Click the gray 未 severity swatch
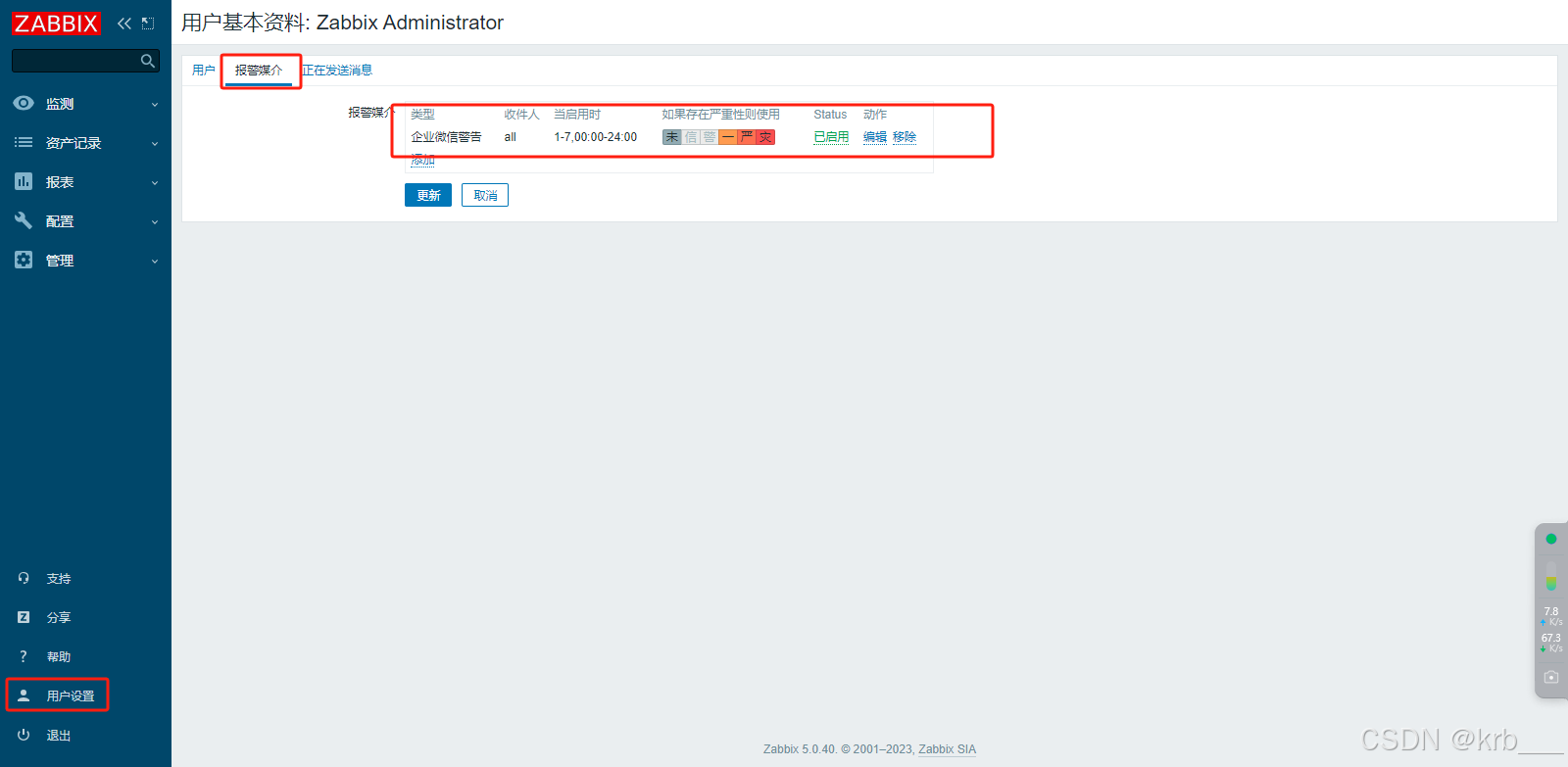The width and height of the screenshot is (1568, 767). coord(671,137)
